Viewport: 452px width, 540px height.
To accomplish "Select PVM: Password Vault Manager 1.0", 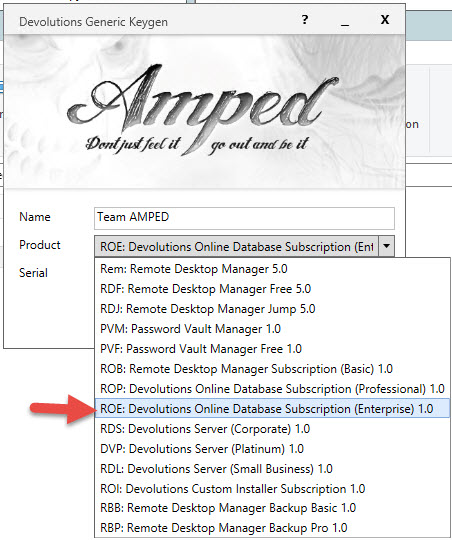I will point(272,329).
